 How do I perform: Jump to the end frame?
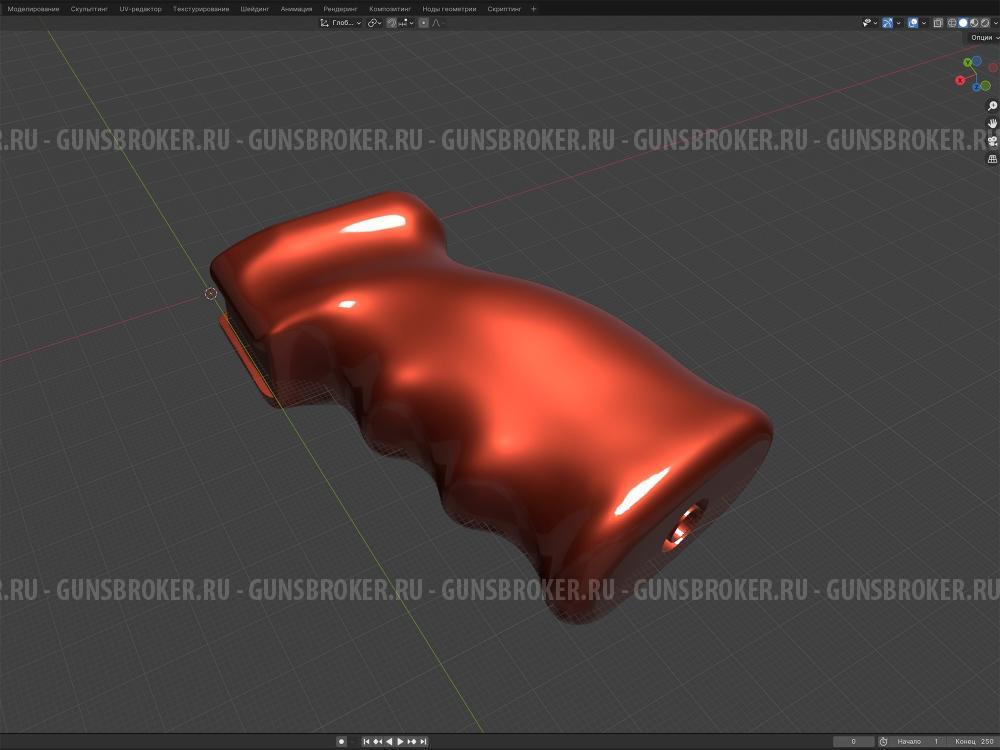[423, 742]
